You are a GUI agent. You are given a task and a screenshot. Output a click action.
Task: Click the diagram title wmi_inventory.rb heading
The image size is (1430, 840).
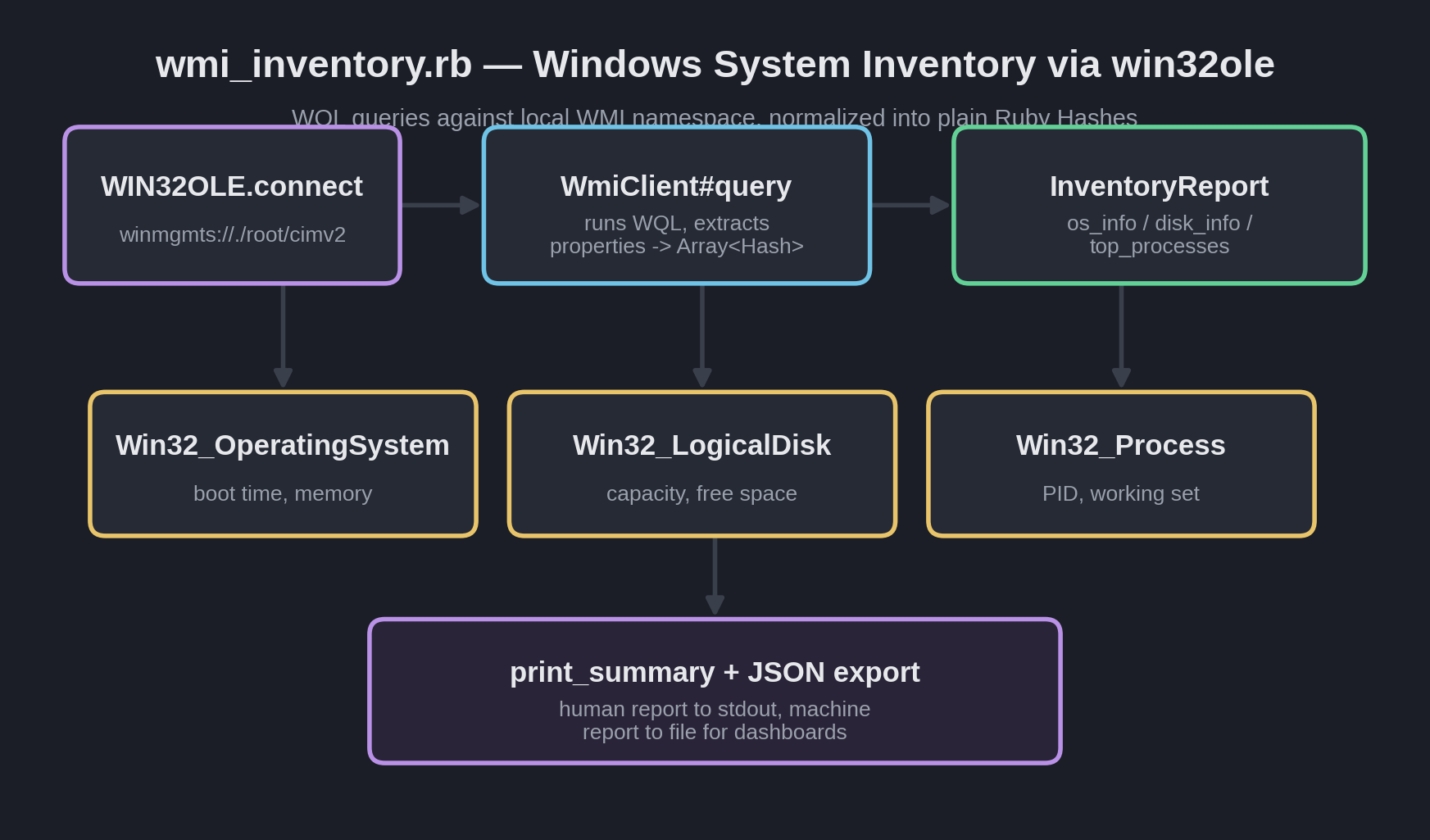point(715,64)
